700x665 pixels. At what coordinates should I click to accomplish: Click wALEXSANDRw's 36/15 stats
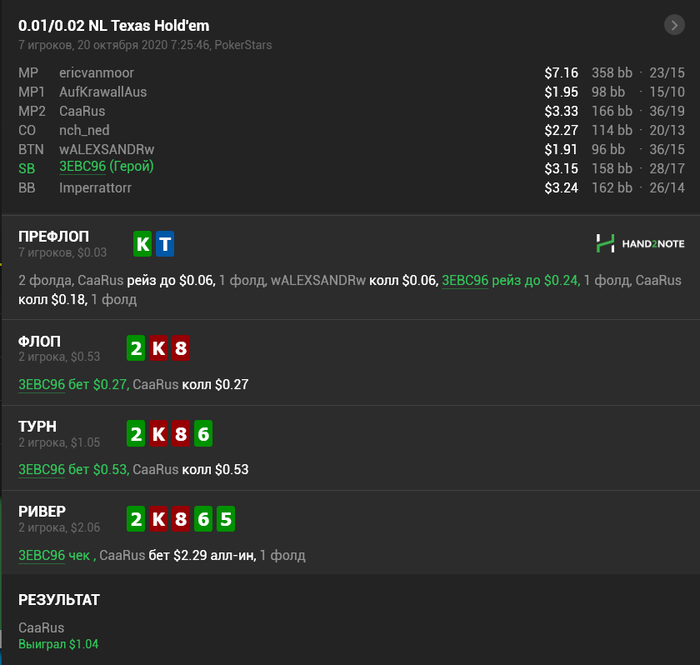point(667,150)
